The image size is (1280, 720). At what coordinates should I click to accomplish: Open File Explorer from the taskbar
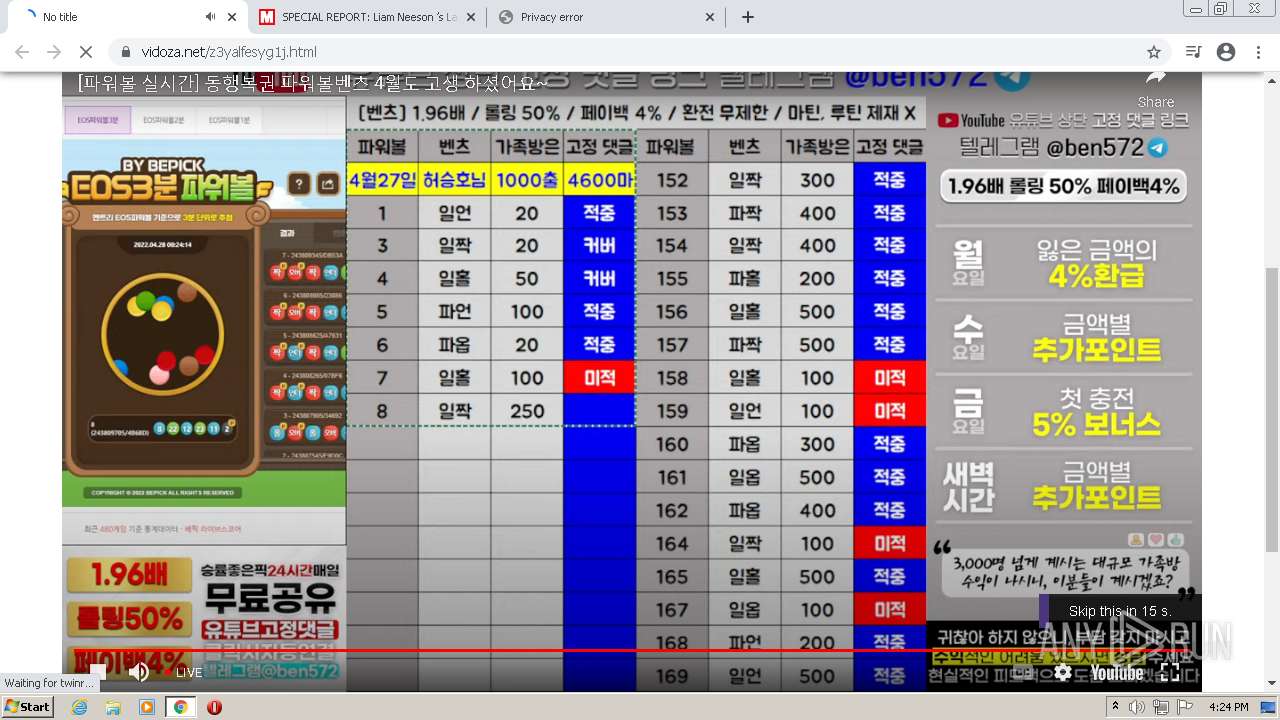(113, 707)
